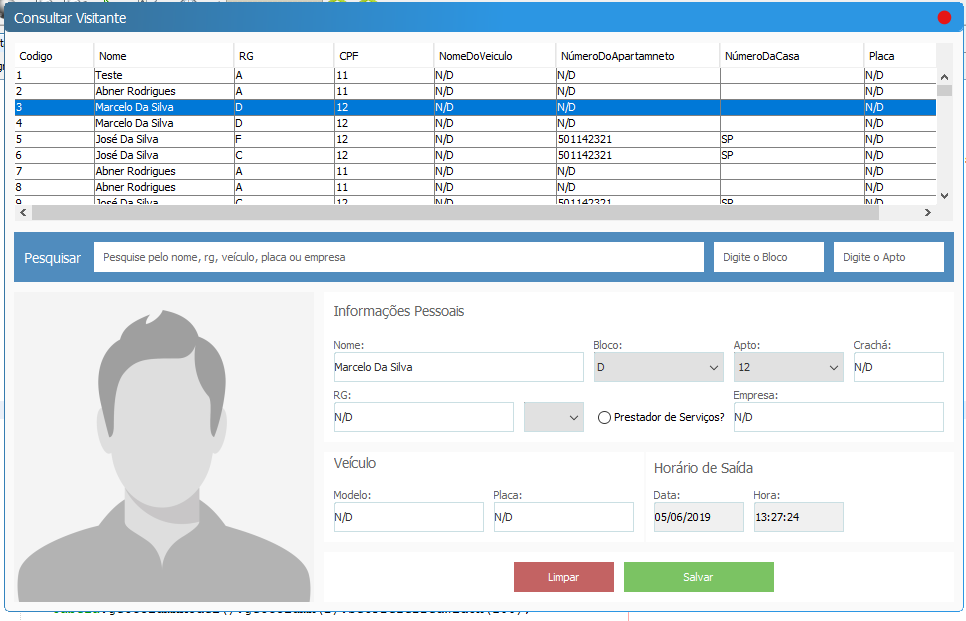
Task: Click the Placa column header
Action: pyautogui.click(x=898, y=56)
